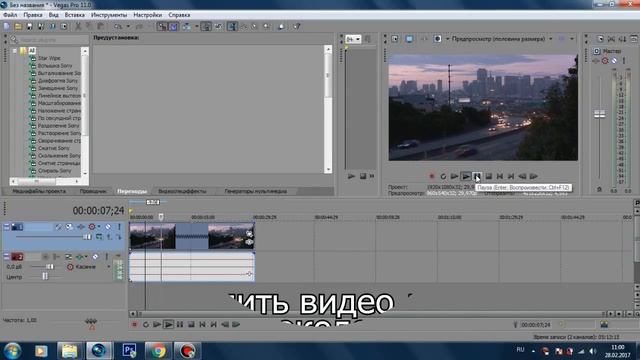
Task: Open the preview quality dropdown Предпросмотр (половина размера)
Action: (x=502, y=39)
